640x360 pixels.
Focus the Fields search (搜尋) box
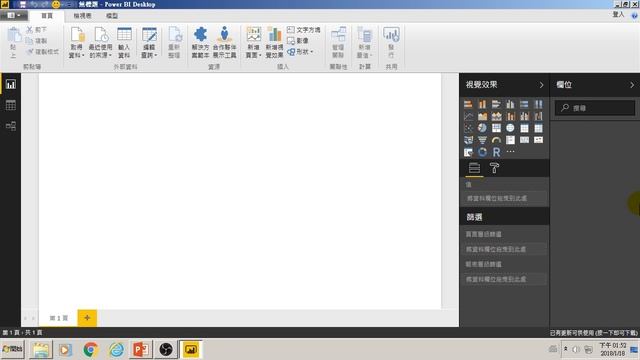tap(595, 108)
